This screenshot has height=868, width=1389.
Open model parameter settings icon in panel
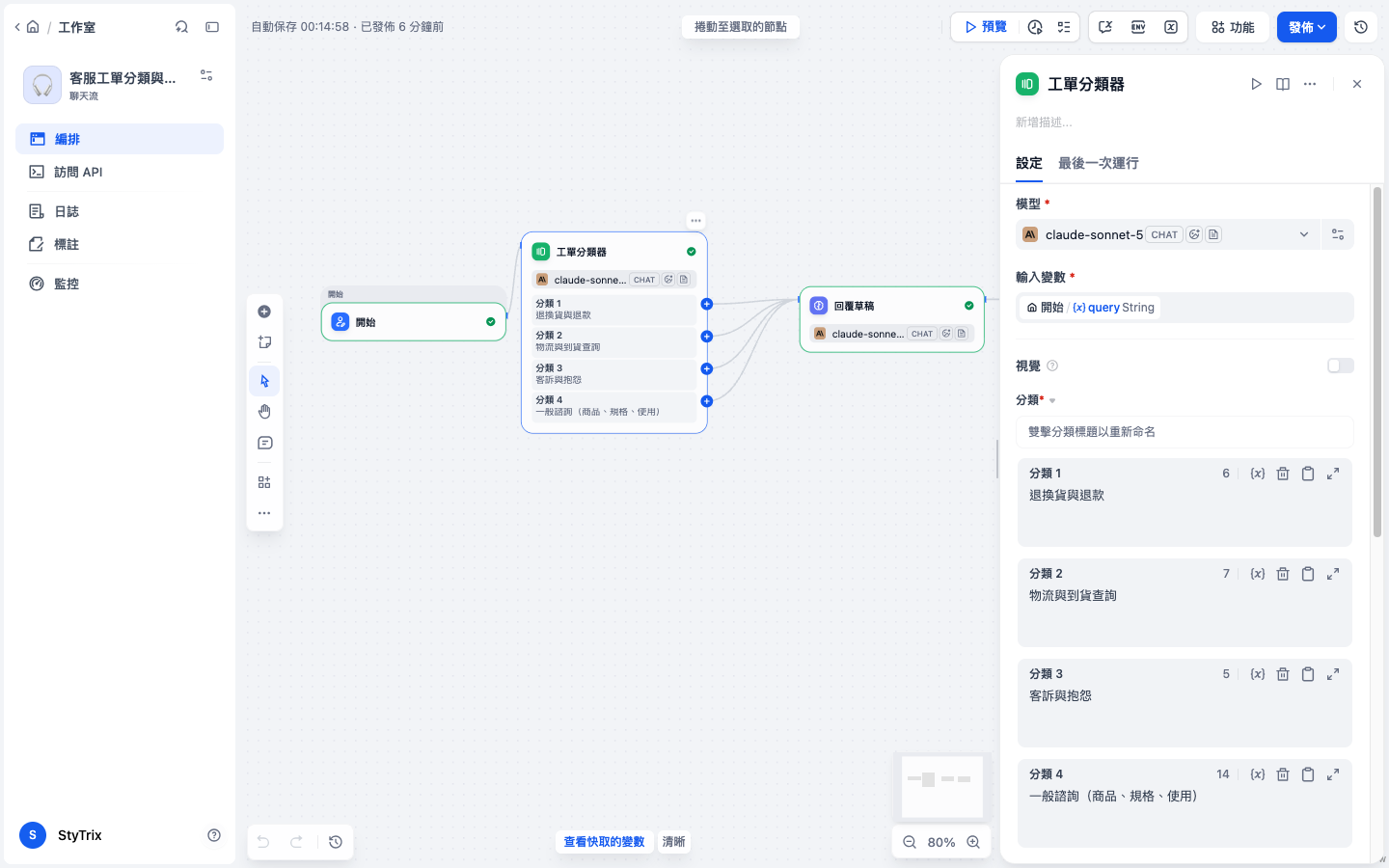tap(1338, 234)
